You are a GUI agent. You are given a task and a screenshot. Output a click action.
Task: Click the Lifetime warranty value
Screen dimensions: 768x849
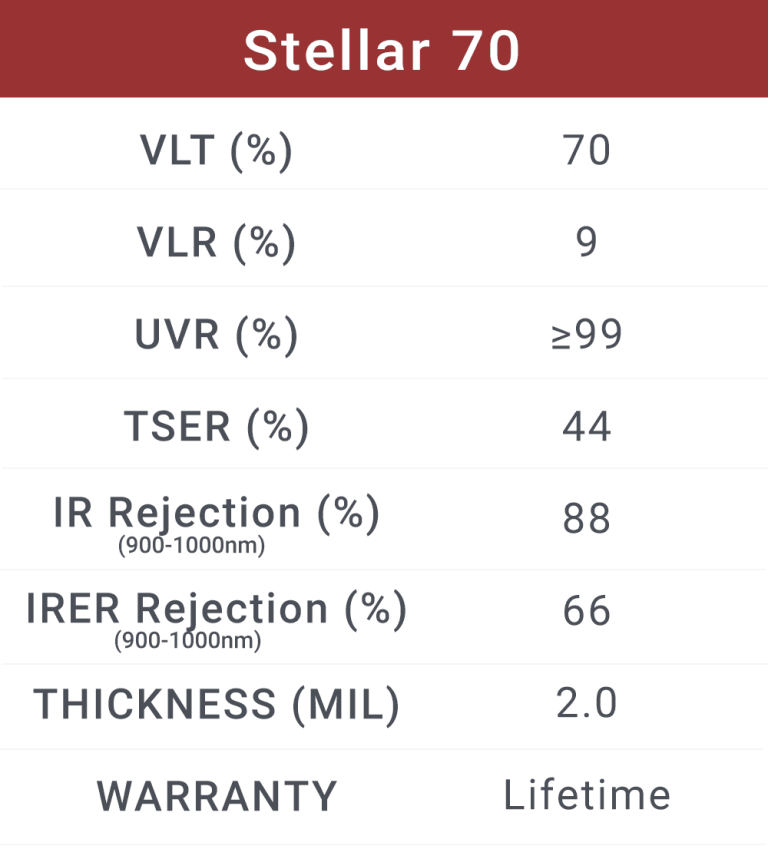pyautogui.click(x=587, y=796)
